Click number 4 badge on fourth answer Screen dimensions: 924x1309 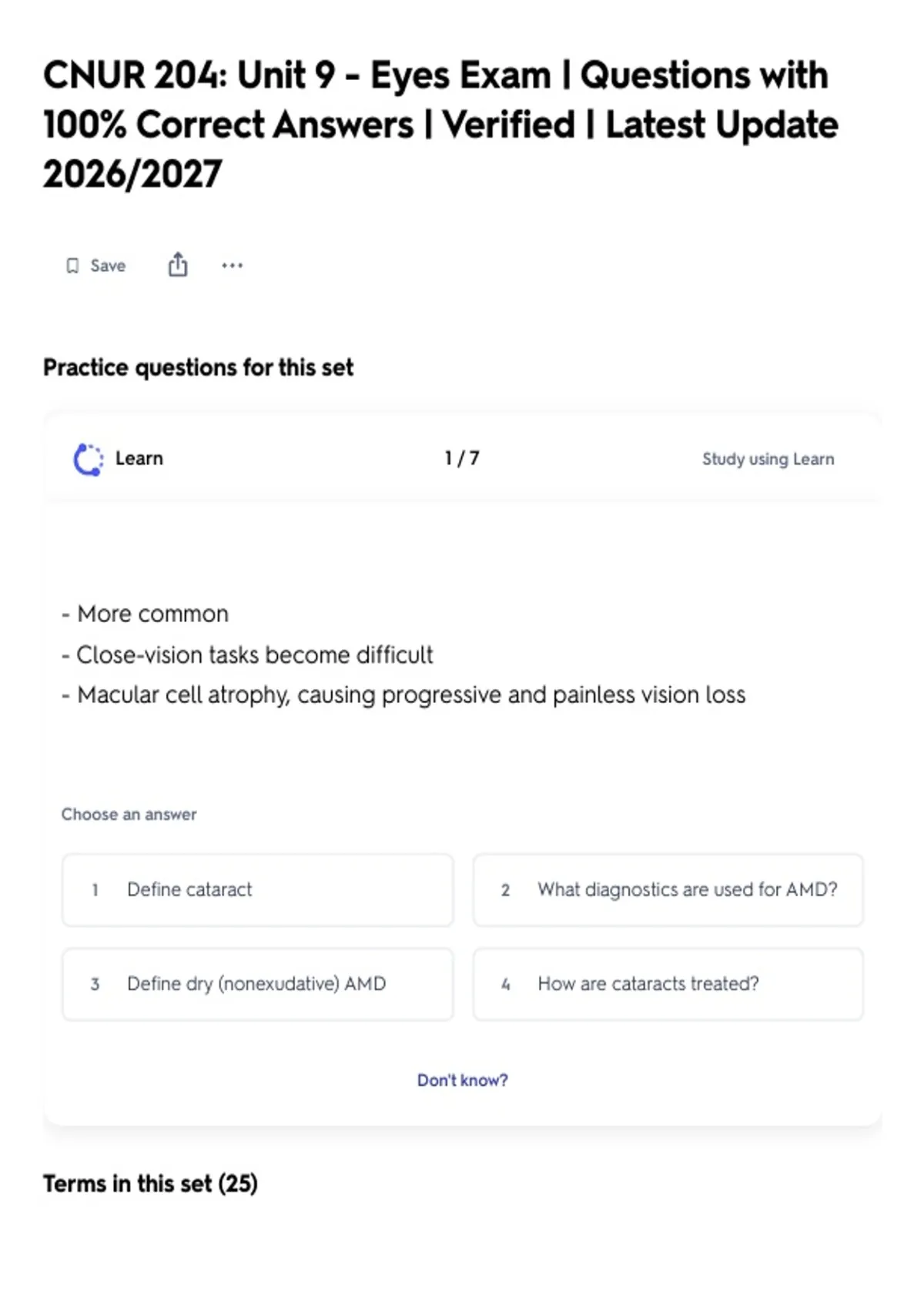(505, 985)
